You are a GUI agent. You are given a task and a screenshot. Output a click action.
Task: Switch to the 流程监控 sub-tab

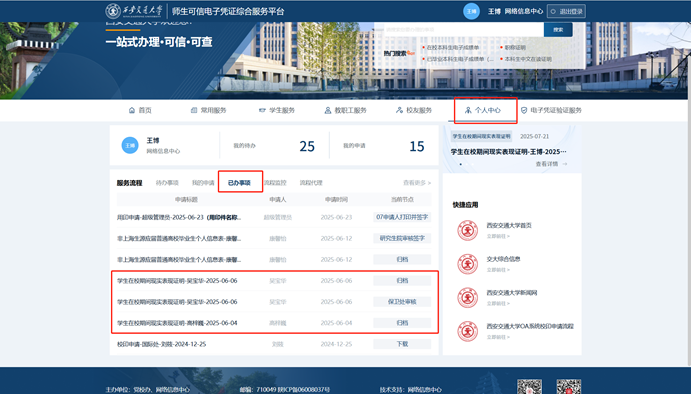(275, 182)
